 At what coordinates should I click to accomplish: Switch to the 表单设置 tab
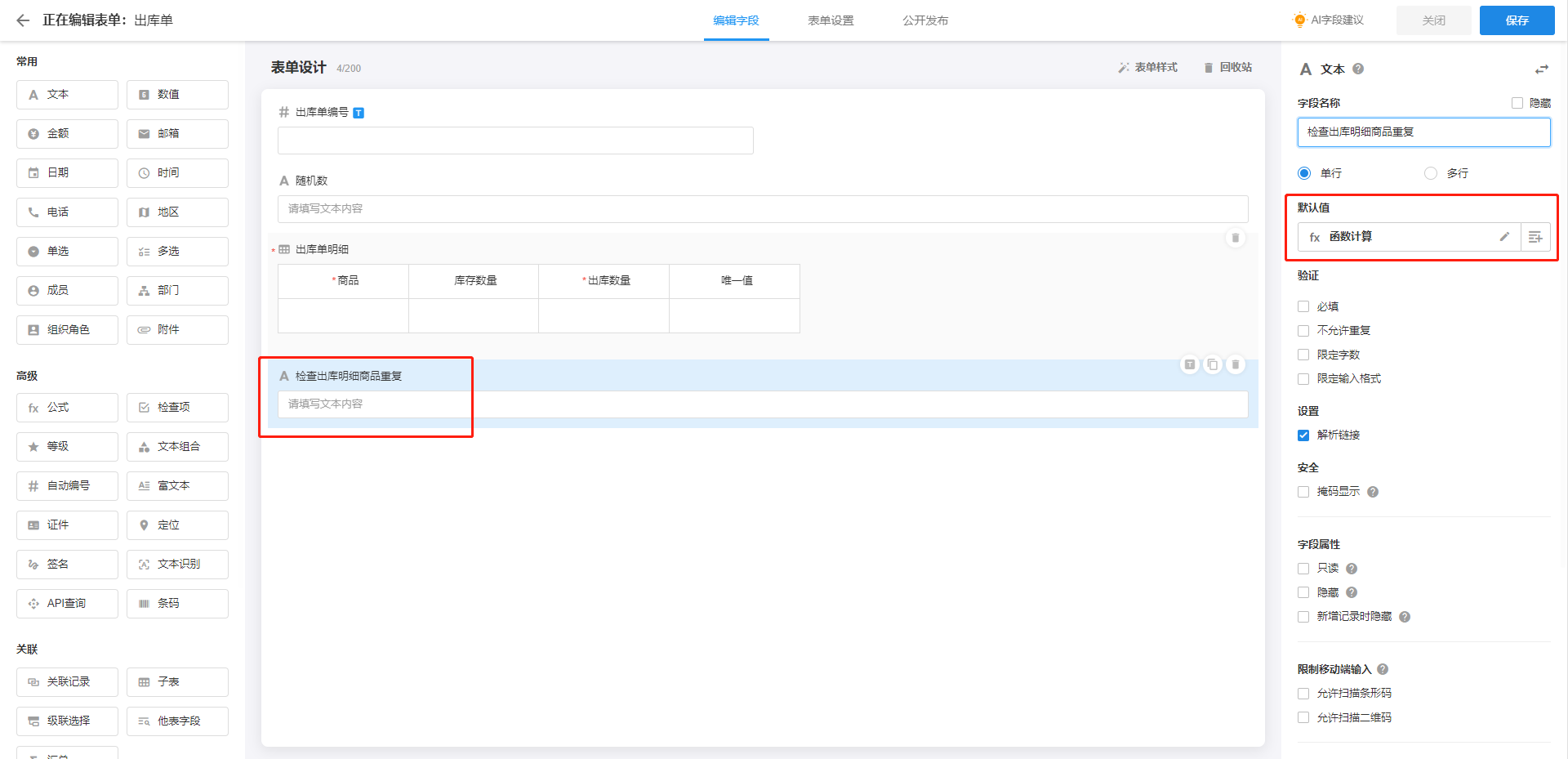[x=831, y=20]
